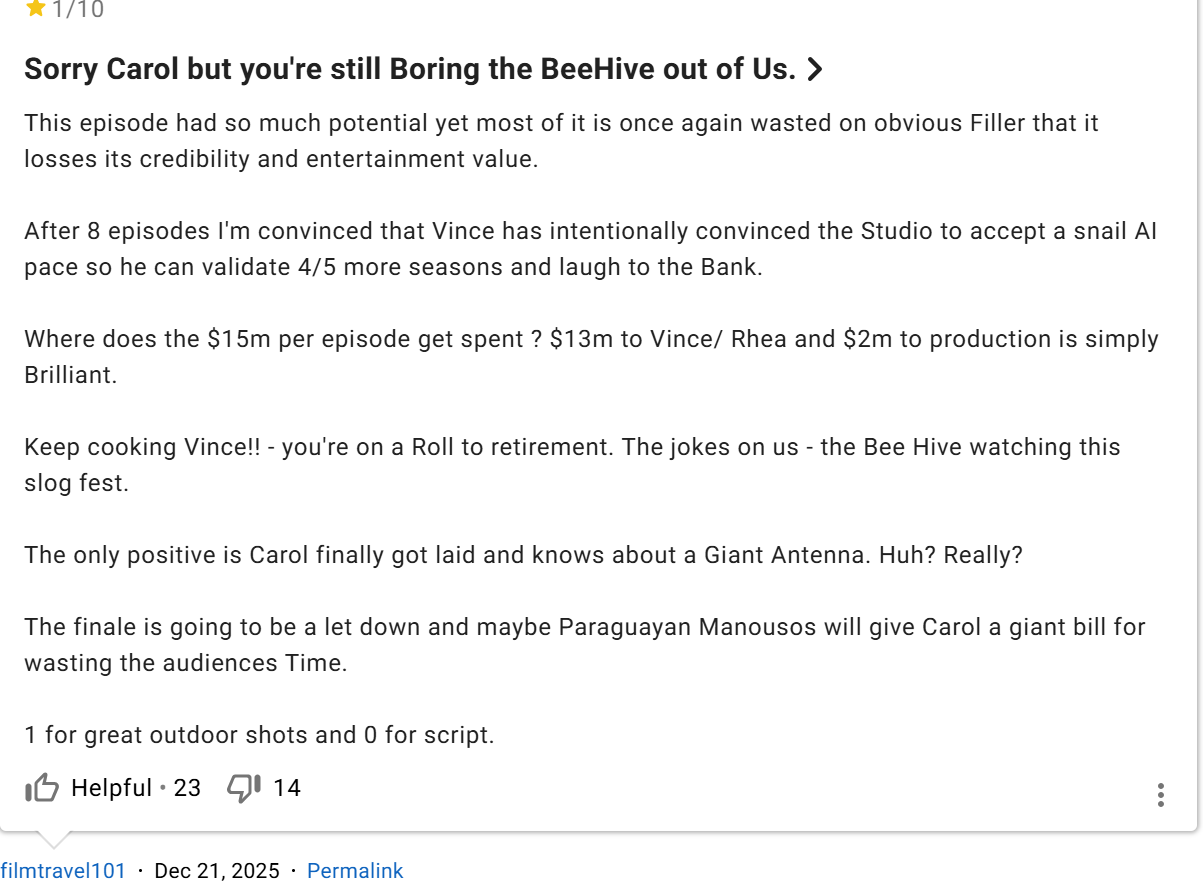
Task: Open the Permalink for this review
Action: coord(355,871)
